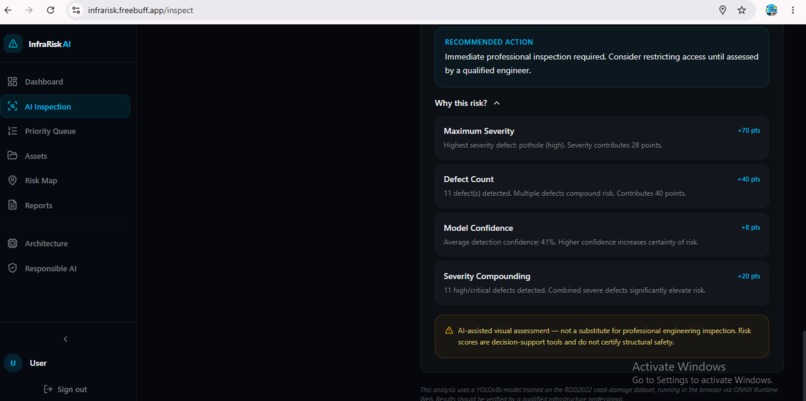Click the Risk Map pin icon

(x=13, y=180)
